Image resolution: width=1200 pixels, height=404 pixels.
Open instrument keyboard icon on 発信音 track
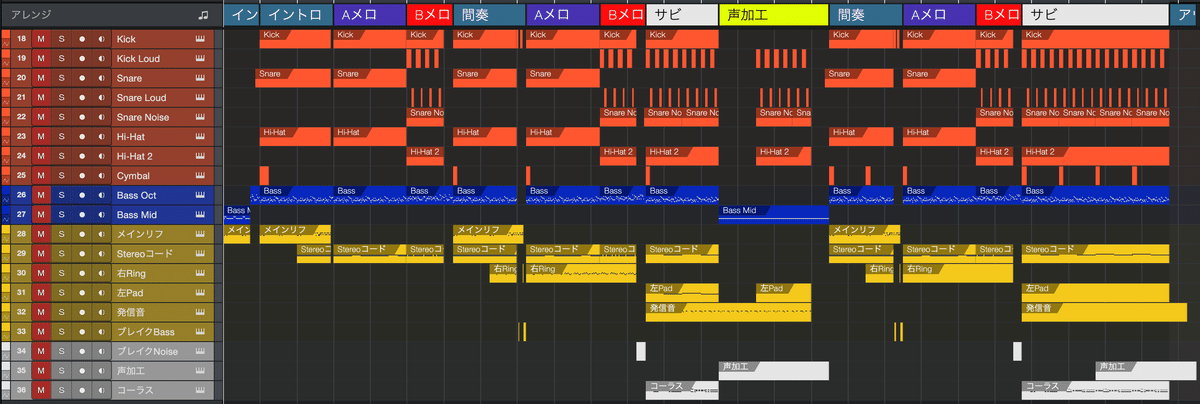[199, 312]
